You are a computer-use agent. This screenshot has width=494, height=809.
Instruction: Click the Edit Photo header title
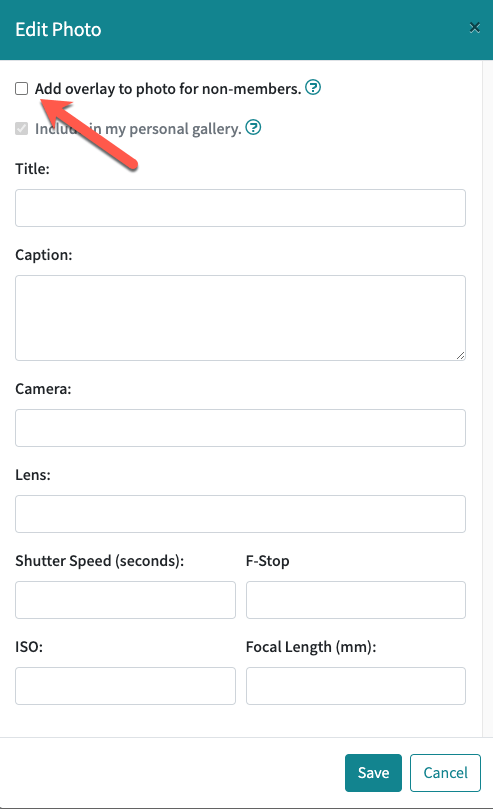58,29
